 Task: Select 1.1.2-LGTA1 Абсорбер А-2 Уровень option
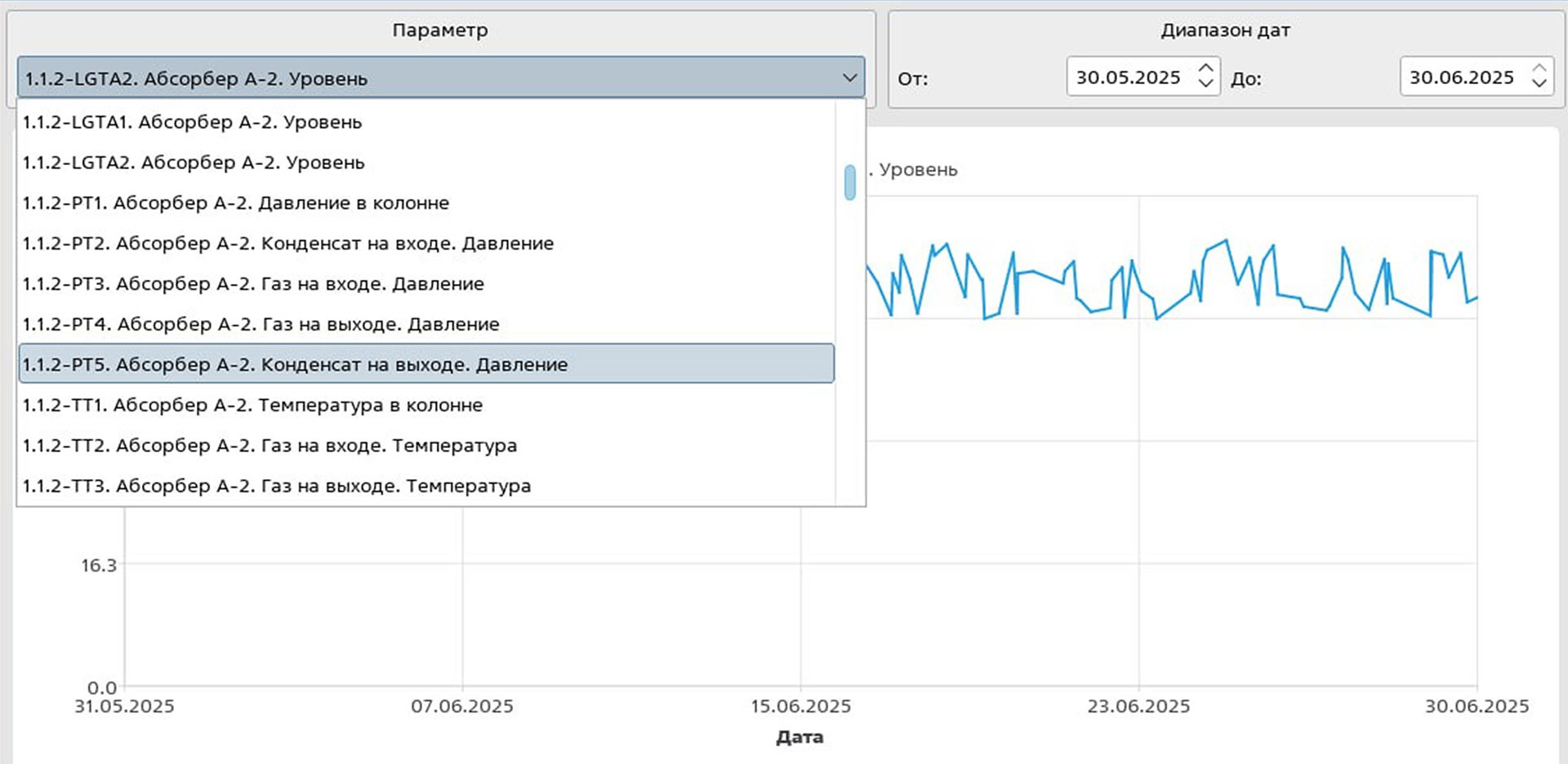(x=192, y=122)
